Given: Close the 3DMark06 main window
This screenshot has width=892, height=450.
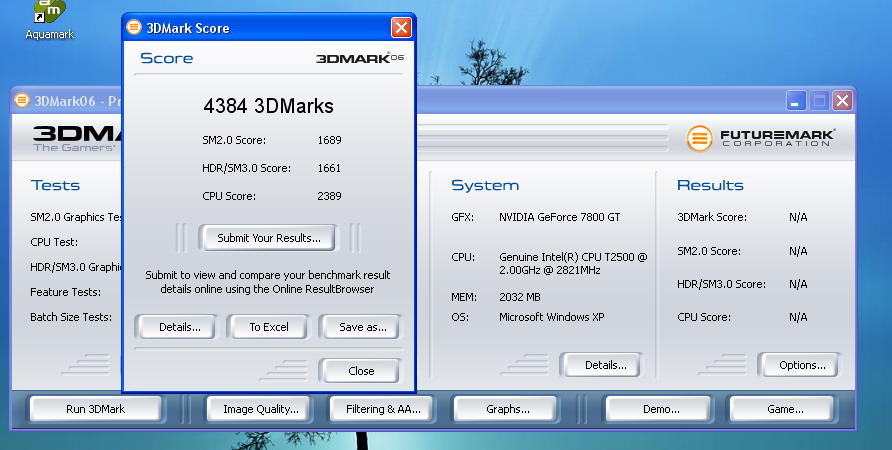Looking at the screenshot, I should click(842, 101).
